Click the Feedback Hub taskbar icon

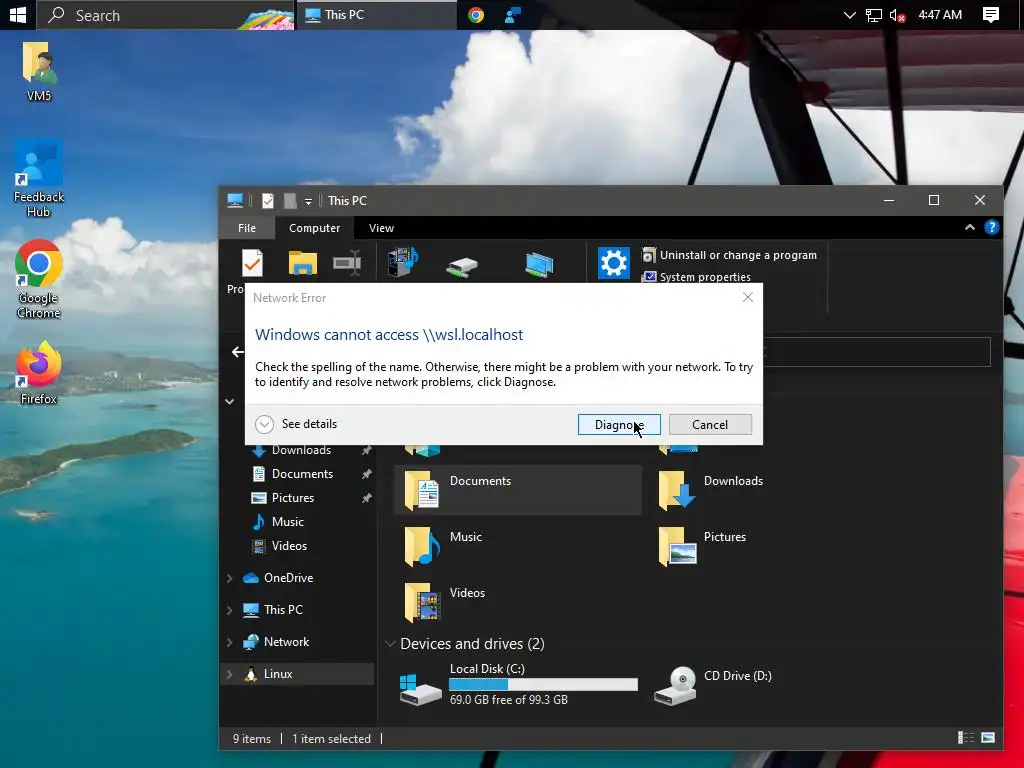(513, 15)
